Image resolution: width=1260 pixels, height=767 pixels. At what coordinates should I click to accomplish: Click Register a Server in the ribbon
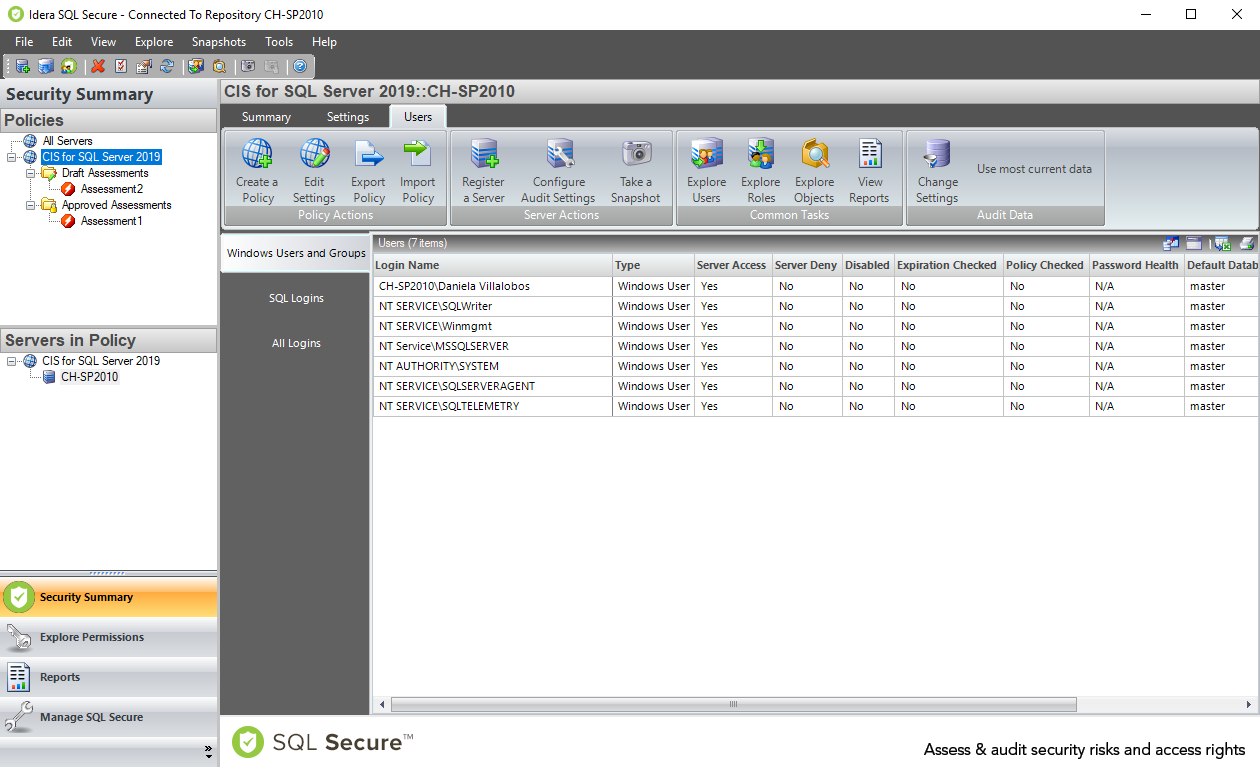[x=484, y=171]
